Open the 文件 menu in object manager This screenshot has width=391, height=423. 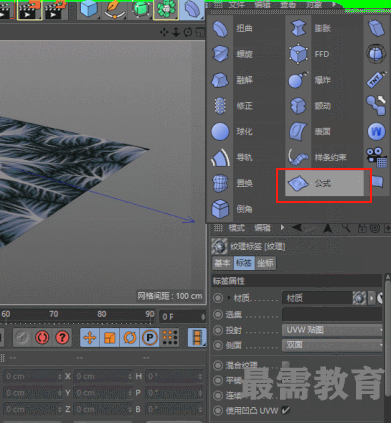237,5
